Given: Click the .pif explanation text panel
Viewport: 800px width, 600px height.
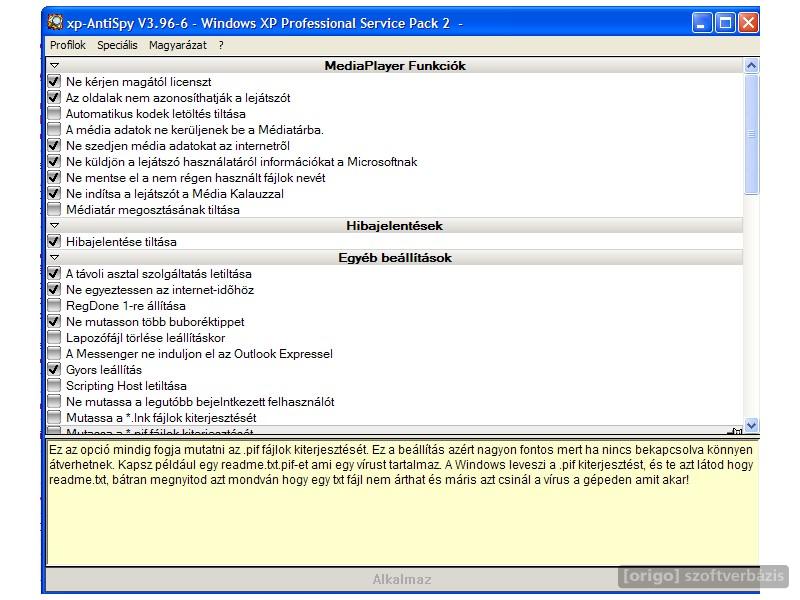Looking at the screenshot, I should coord(402,503).
